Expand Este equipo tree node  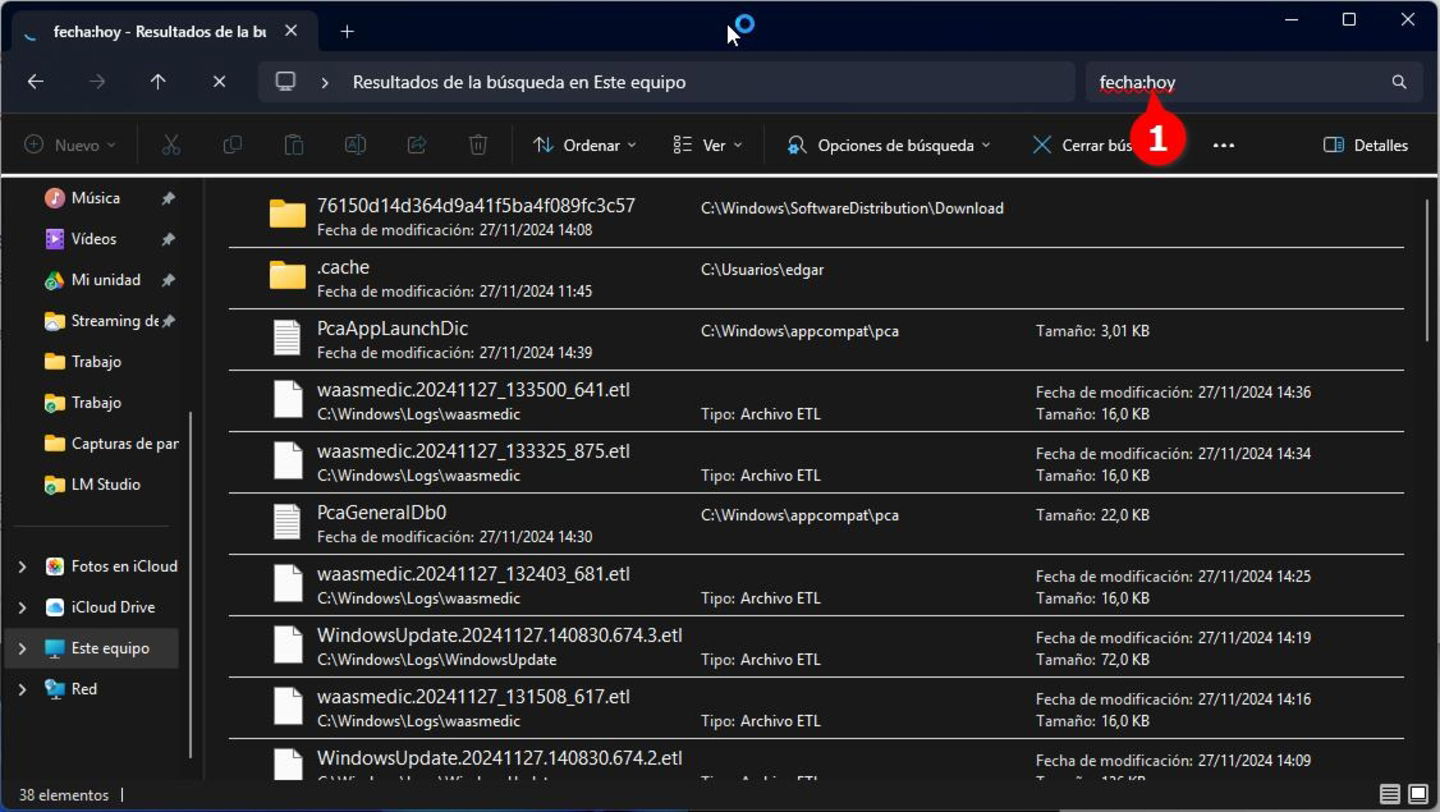(x=22, y=648)
